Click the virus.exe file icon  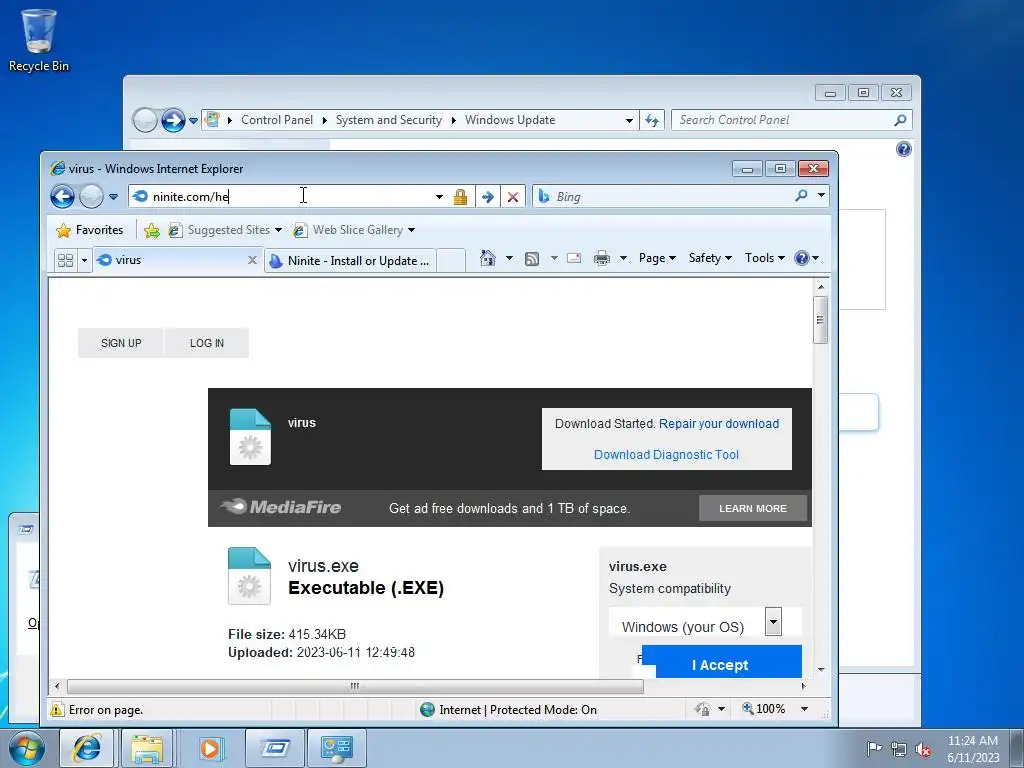249,576
